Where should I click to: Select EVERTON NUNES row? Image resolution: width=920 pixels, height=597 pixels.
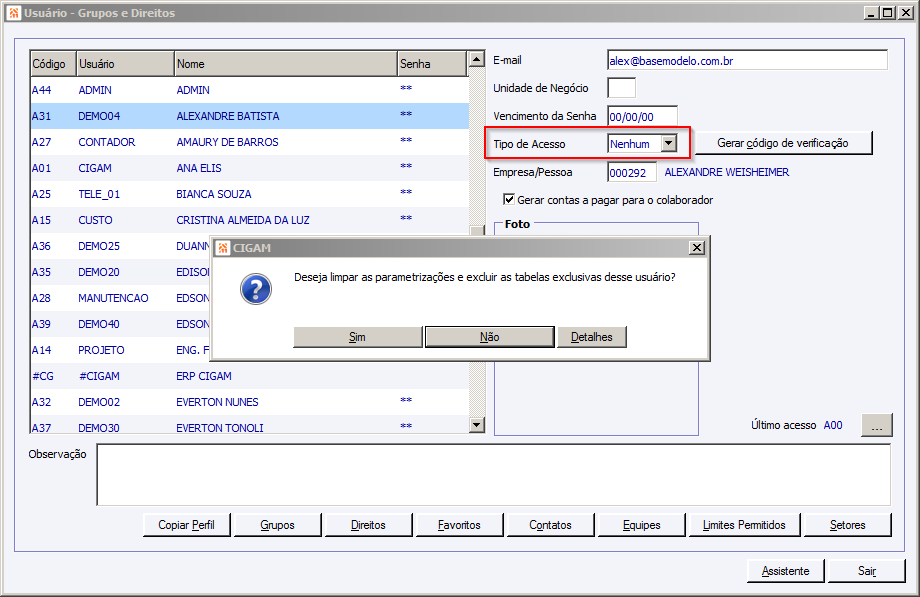click(250, 402)
